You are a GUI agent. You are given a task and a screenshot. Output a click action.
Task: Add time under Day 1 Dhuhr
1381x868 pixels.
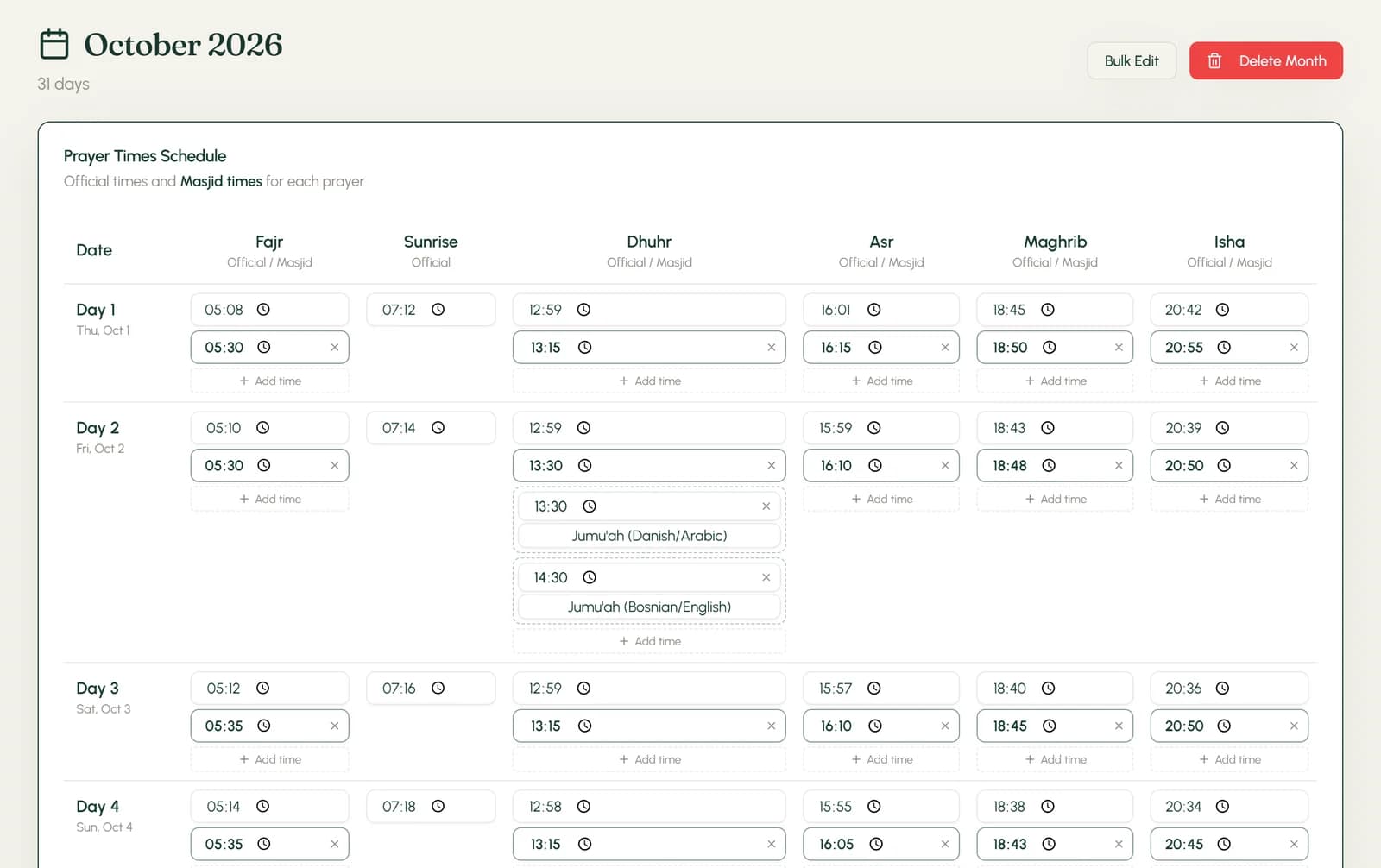point(649,381)
